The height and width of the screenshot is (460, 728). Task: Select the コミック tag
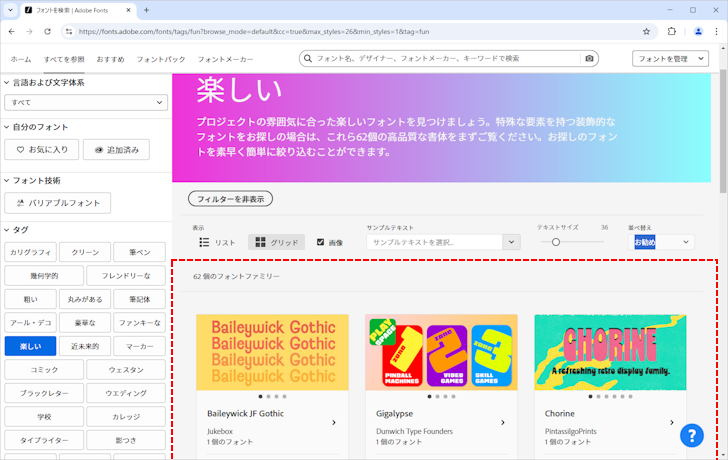point(44,369)
